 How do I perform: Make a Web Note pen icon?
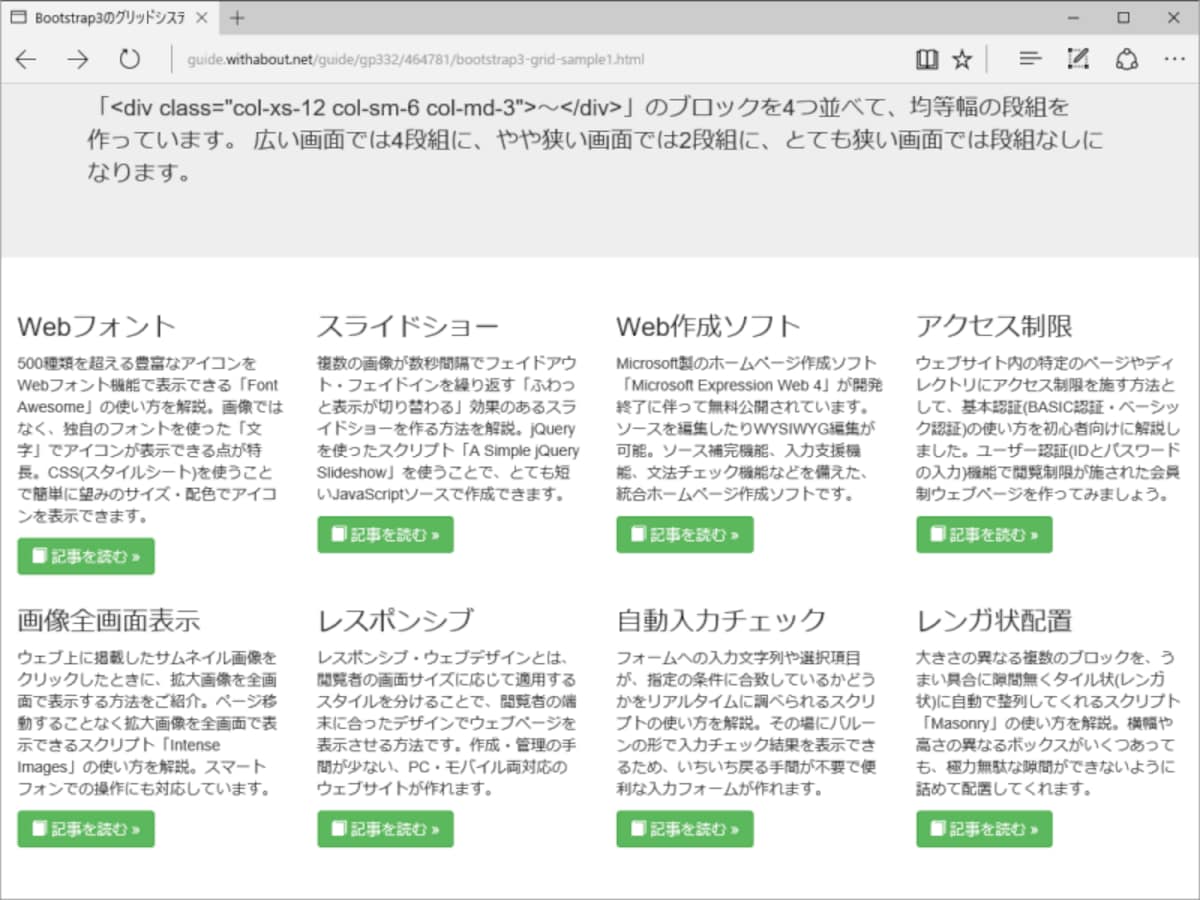point(1078,60)
